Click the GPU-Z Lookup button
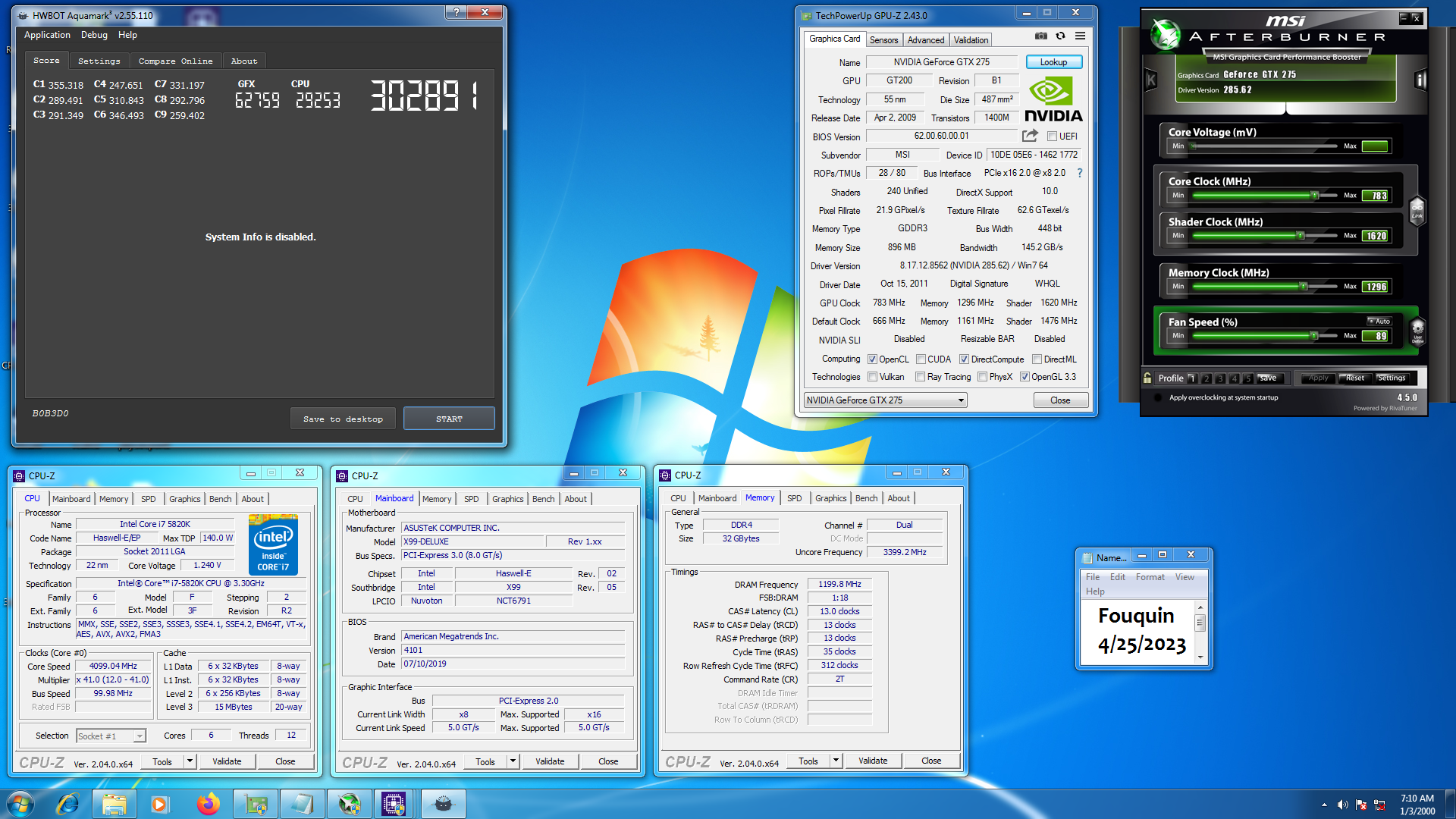 [1053, 62]
